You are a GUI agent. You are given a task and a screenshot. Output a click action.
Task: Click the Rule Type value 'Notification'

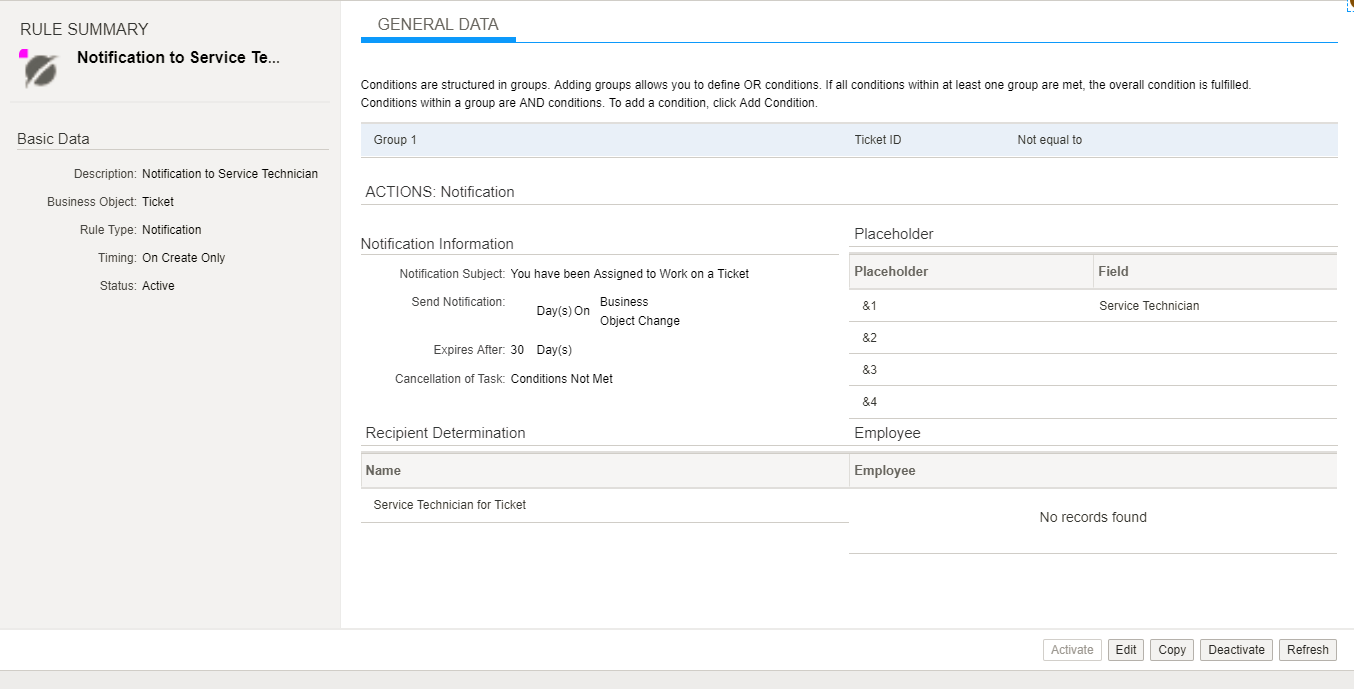point(172,230)
